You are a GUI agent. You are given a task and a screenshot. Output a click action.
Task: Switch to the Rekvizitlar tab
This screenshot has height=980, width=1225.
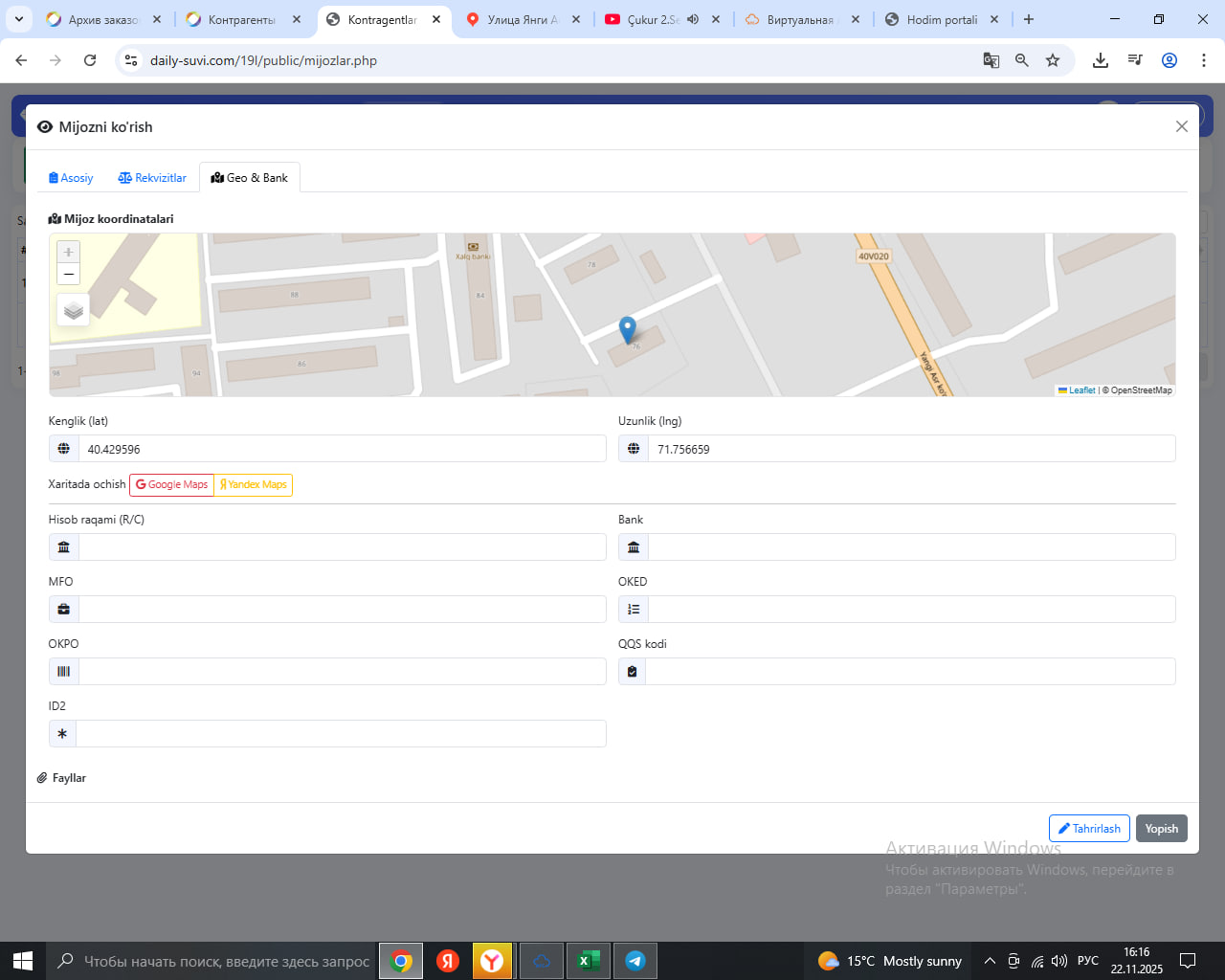pos(152,178)
